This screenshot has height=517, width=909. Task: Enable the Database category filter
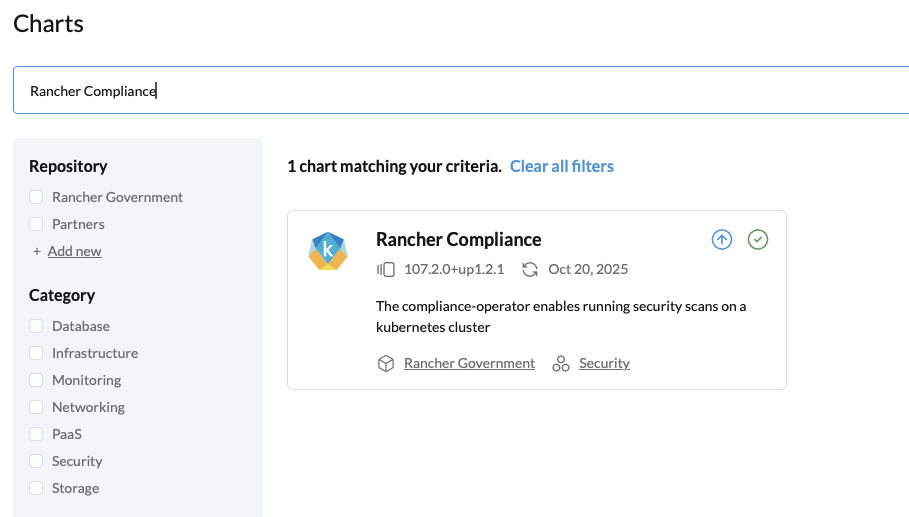click(36, 326)
